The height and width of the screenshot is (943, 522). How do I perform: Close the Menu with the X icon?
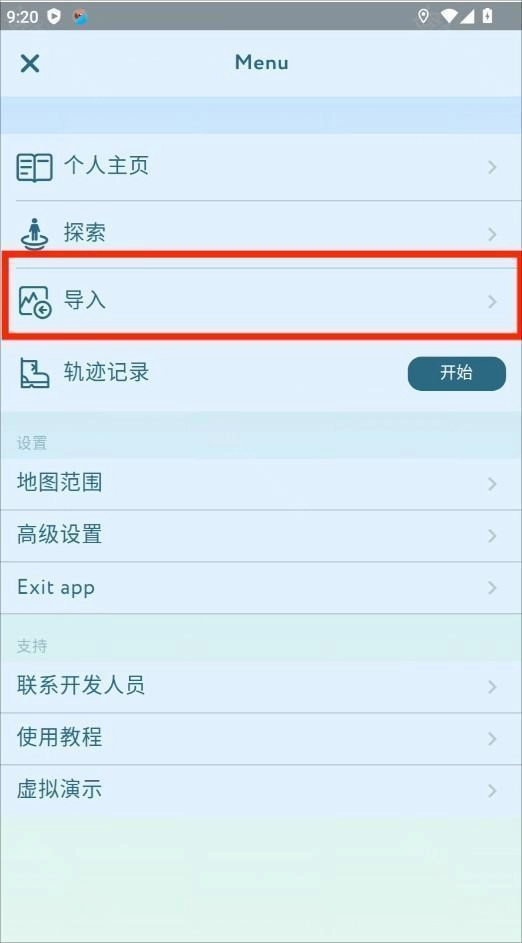pos(29,63)
